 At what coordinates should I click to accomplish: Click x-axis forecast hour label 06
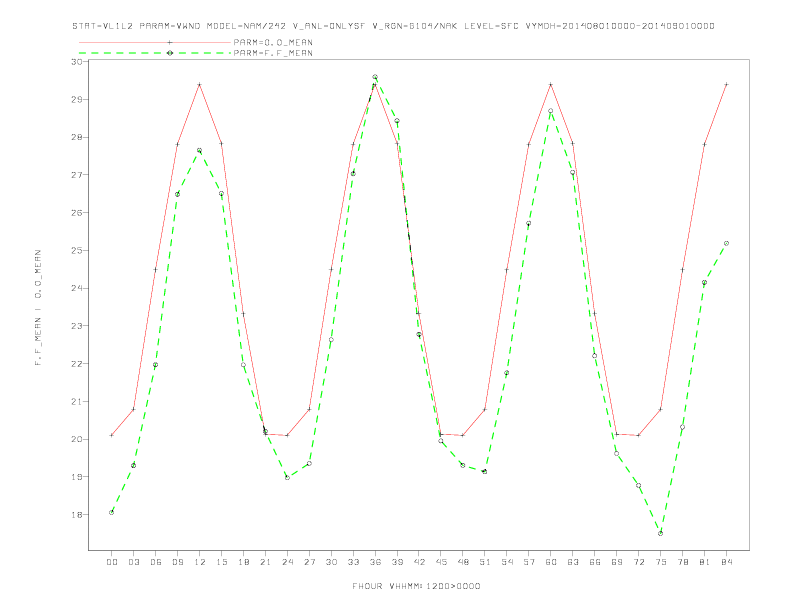[x=156, y=562]
